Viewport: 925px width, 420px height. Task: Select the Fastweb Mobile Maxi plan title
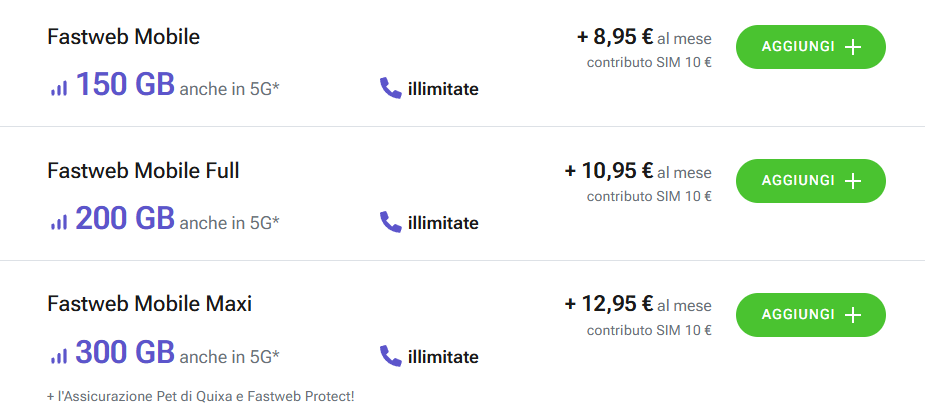click(149, 304)
